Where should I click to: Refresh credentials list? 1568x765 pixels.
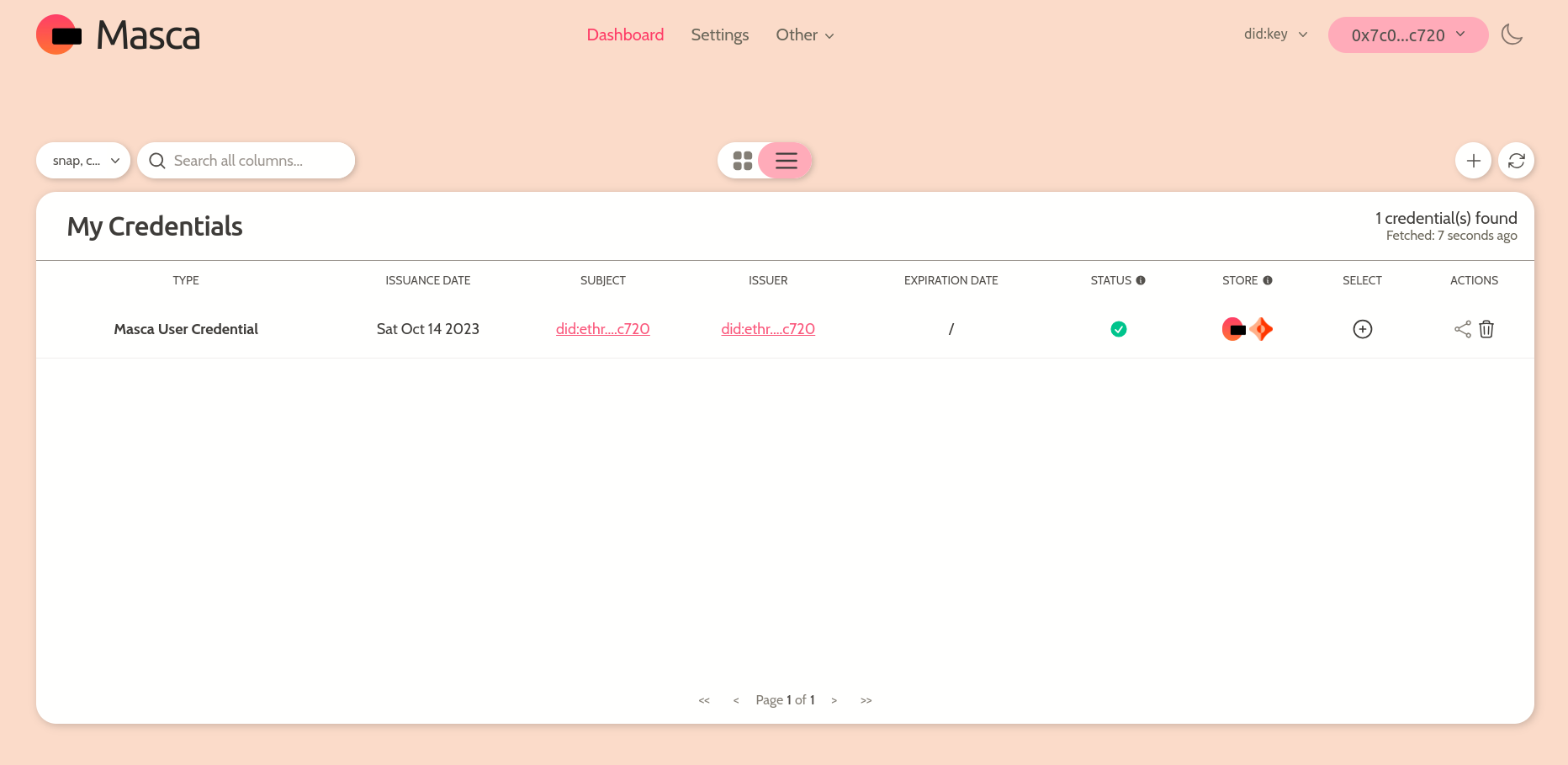coord(1517,161)
